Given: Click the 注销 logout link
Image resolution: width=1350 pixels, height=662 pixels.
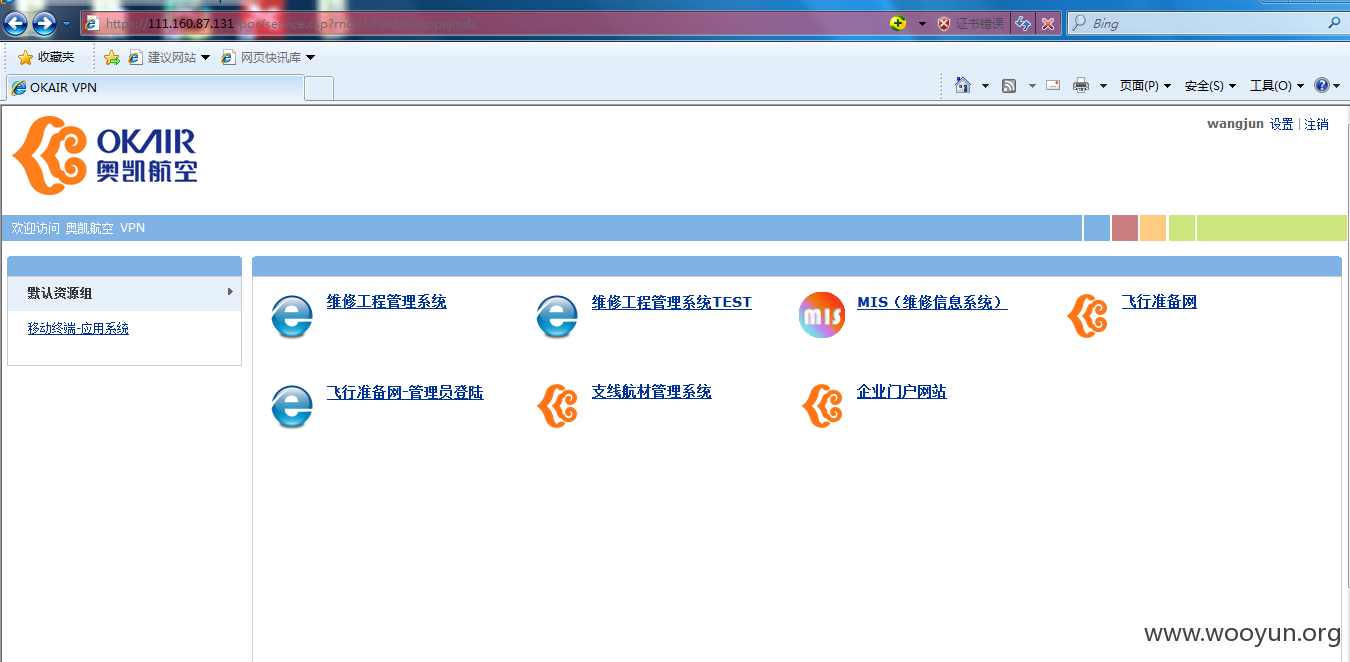Looking at the screenshot, I should (1316, 124).
